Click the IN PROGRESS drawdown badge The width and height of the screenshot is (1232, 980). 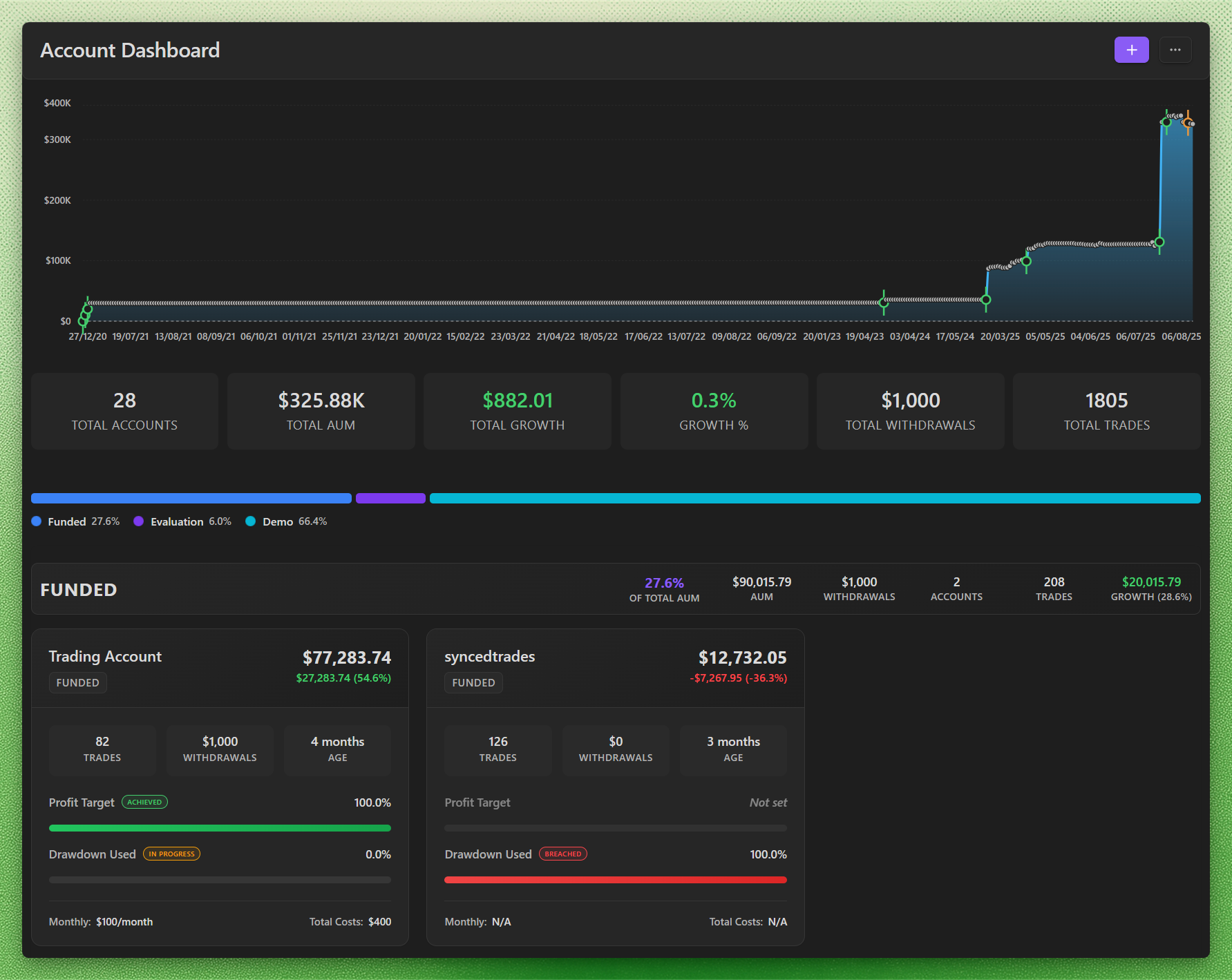click(x=172, y=854)
